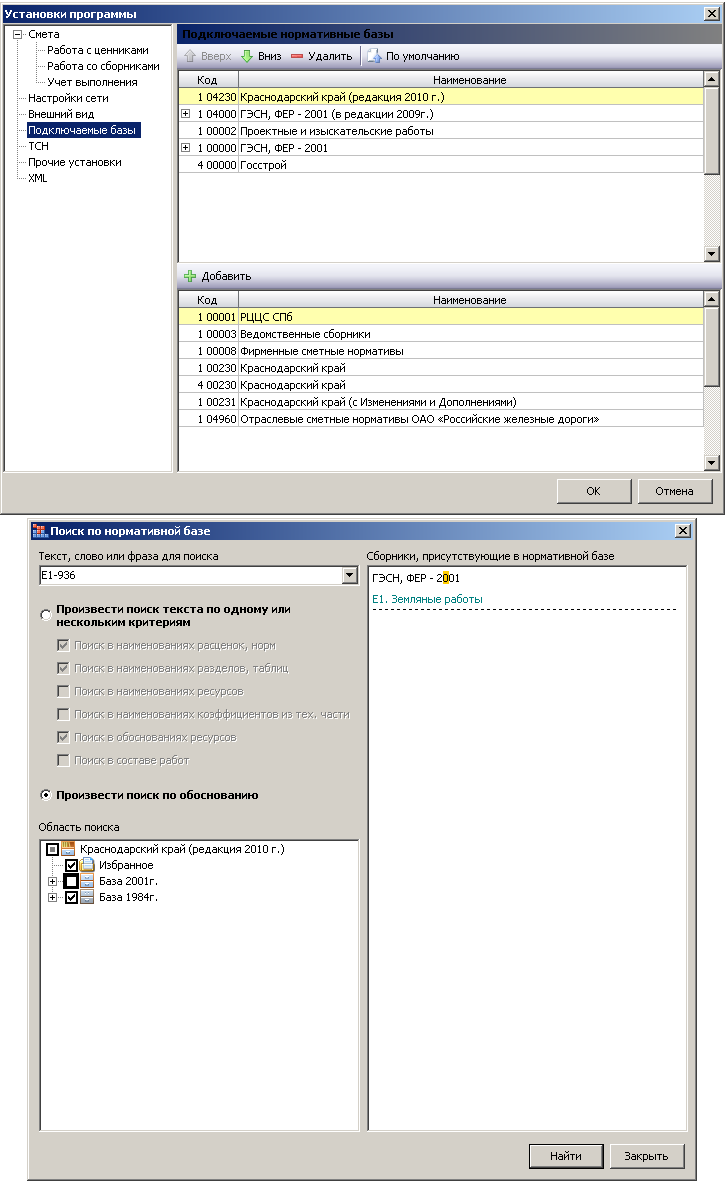
Task: Open the search text dropdown arrow
Action: coord(349,575)
